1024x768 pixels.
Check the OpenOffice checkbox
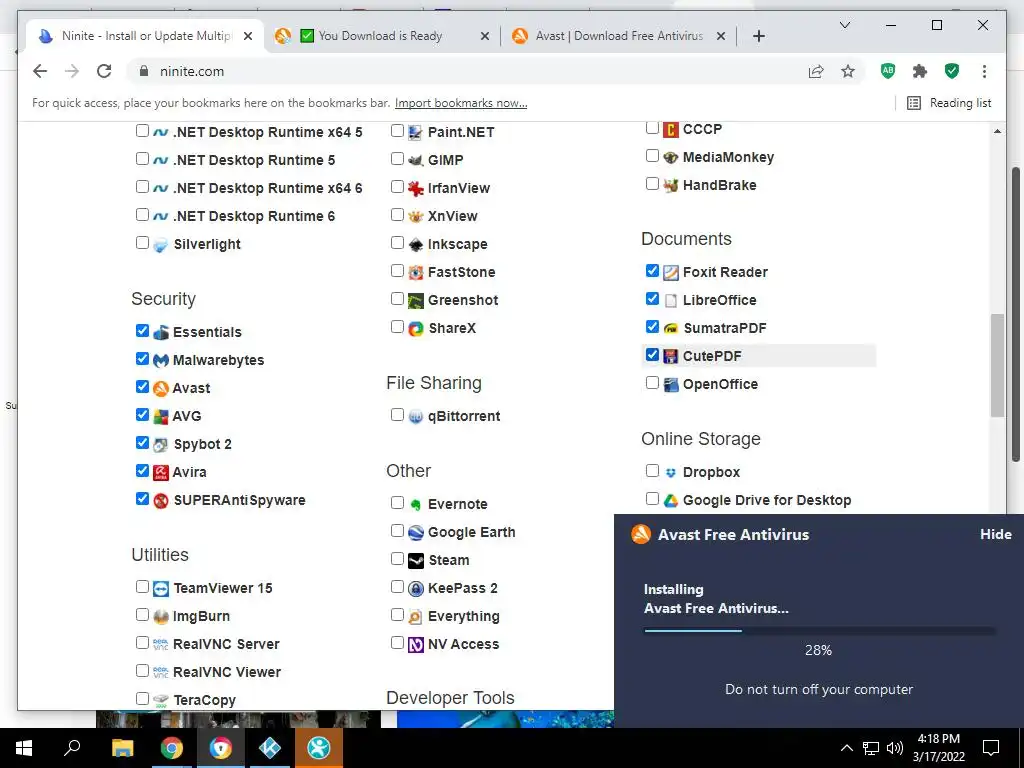click(652, 383)
